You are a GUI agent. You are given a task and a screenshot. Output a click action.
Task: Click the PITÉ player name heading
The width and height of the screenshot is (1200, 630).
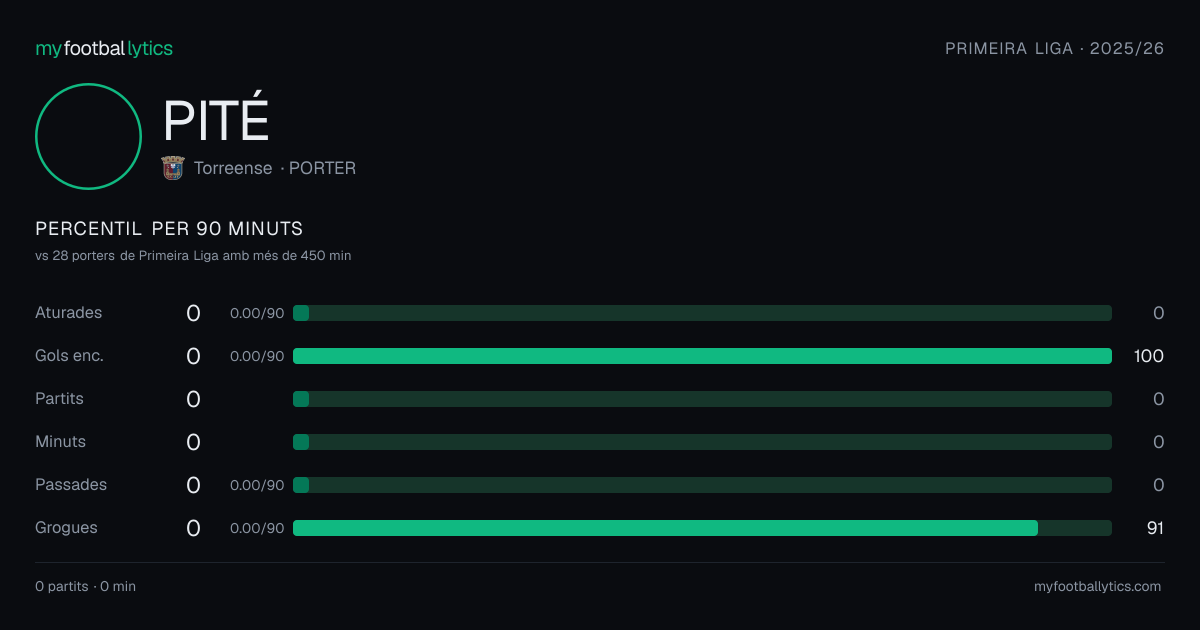216,122
